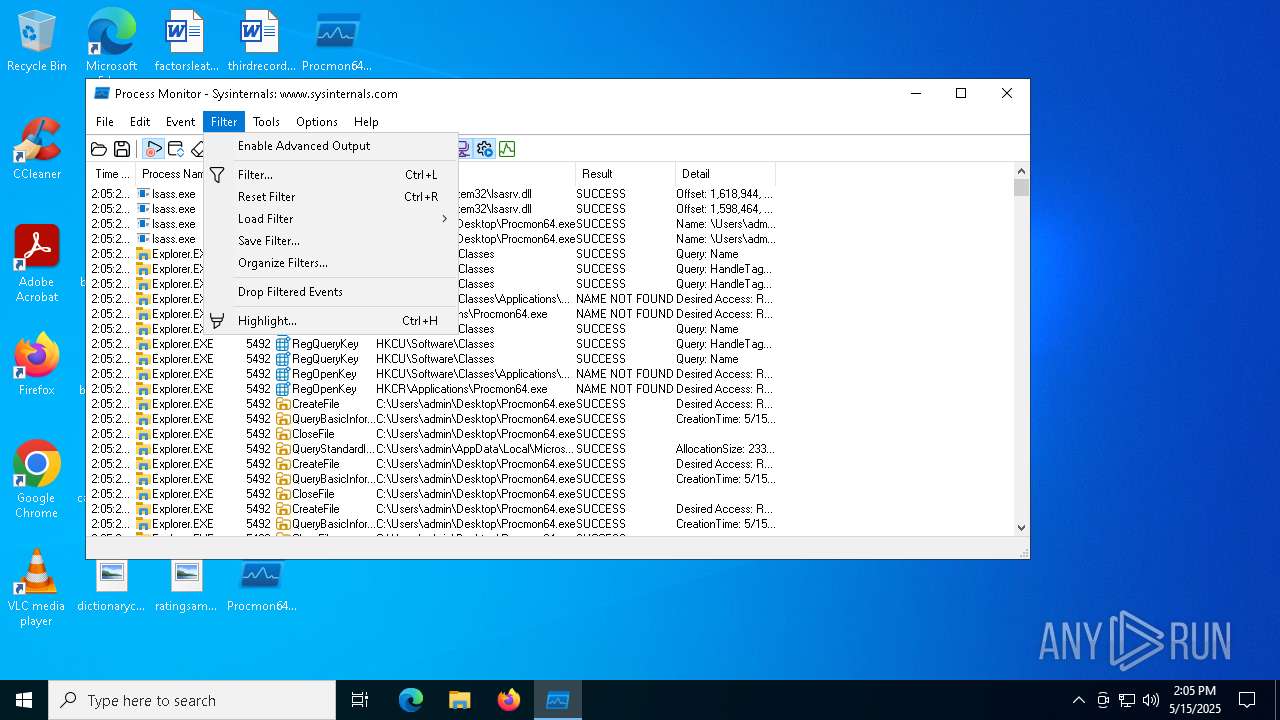The height and width of the screenshot is (720, 1280).
Task: Select top-row Procmon64 desktop icon
Action: click(337, 41)
